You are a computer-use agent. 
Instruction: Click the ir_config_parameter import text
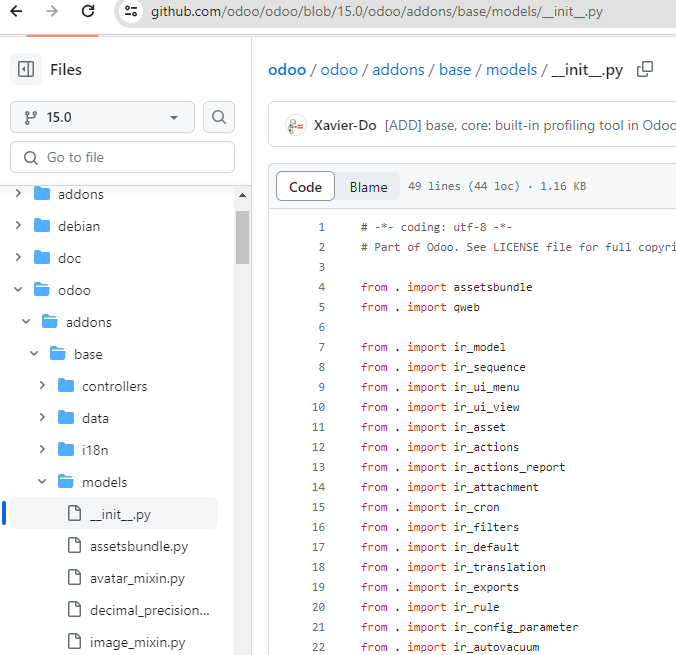tap(516, 627)
